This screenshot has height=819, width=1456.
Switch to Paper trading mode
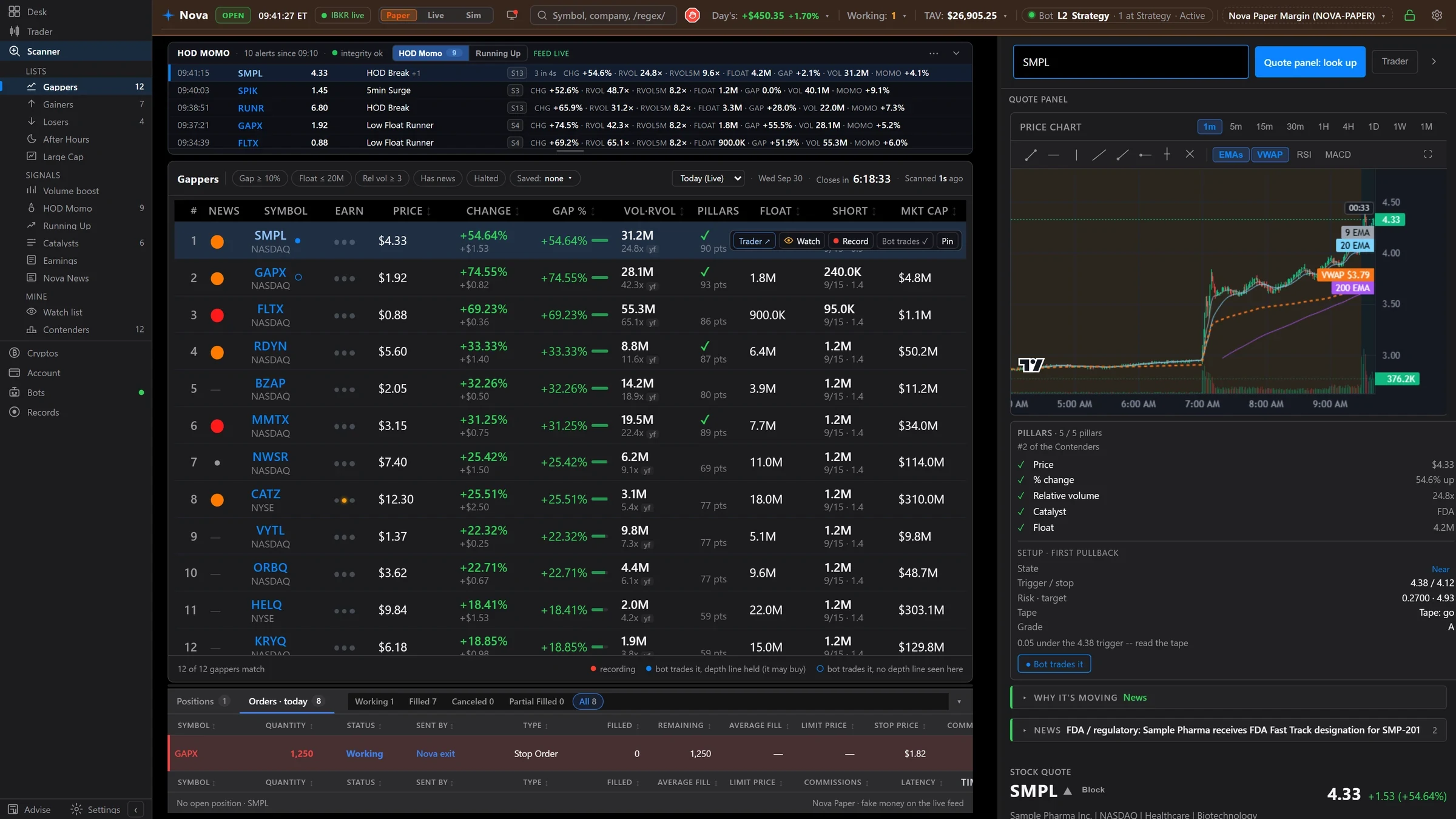click(398, 16)
